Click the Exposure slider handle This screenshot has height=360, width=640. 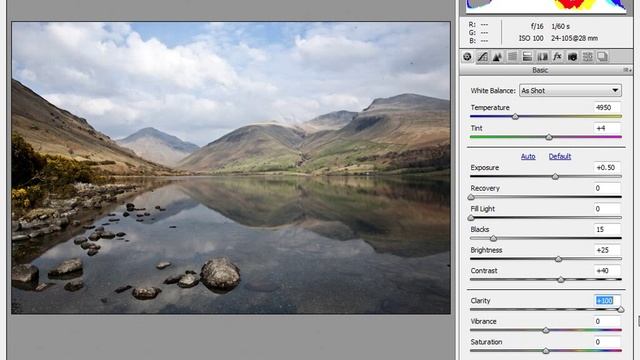click(555, 177)
